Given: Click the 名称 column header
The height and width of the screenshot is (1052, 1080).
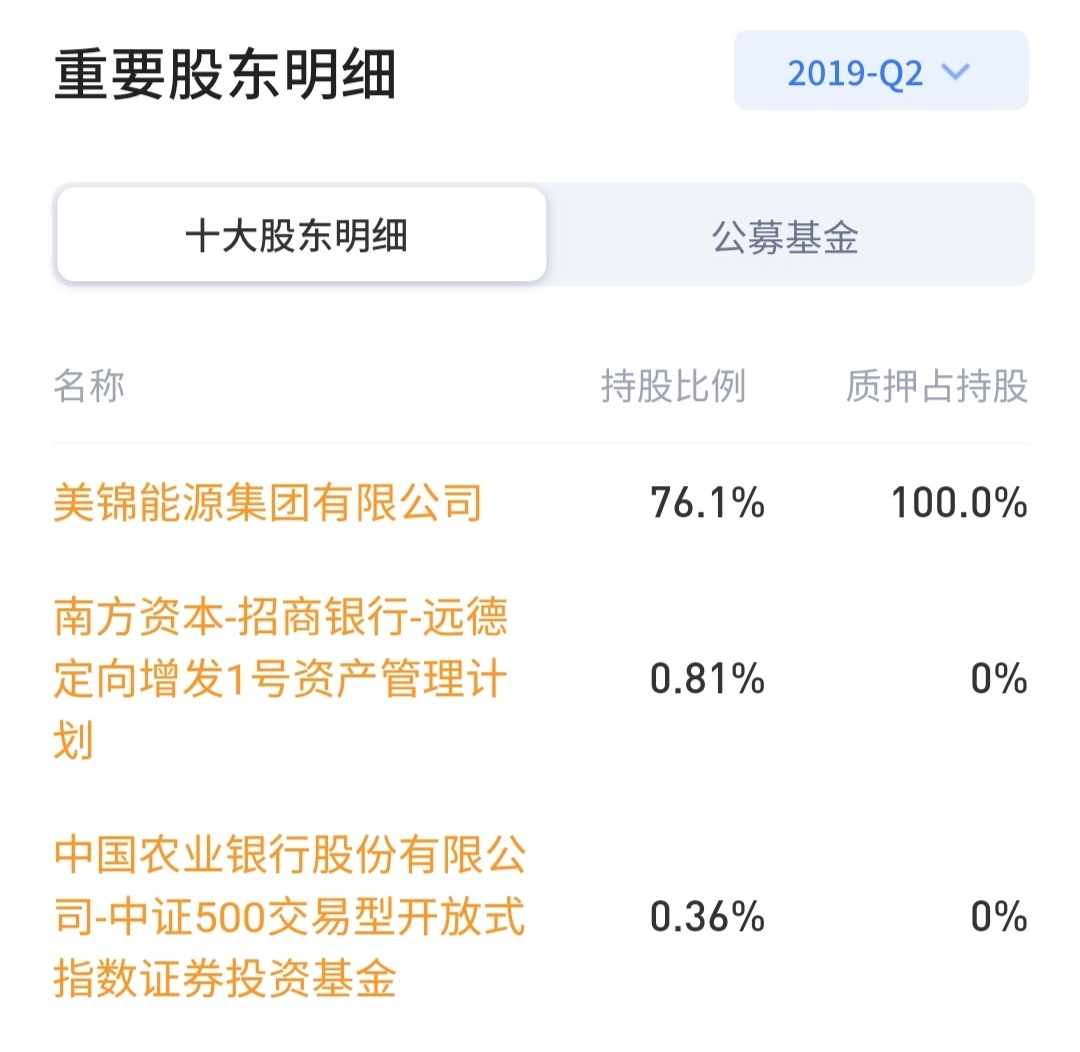Looking at the screenshot, I should click(89, 386).
